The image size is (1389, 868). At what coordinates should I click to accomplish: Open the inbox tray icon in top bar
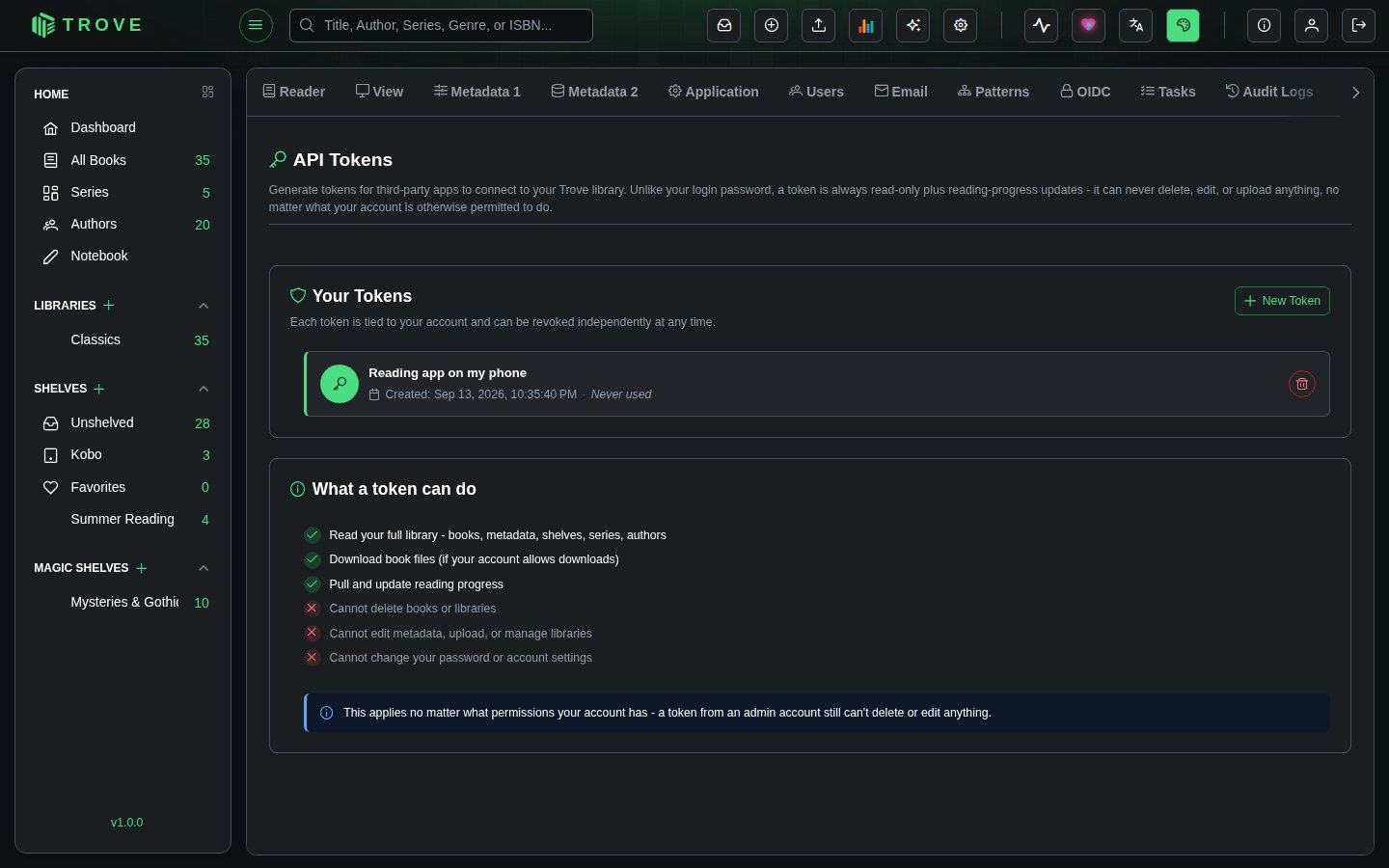[724, 25]
